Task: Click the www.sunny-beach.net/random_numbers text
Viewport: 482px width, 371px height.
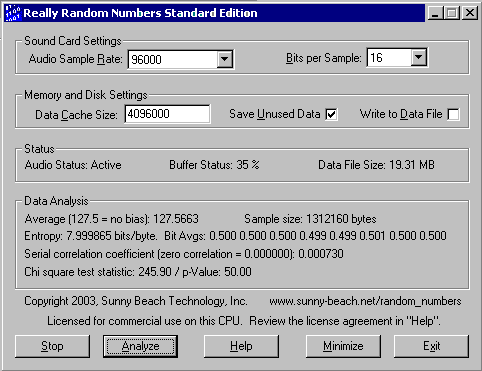Action: pos(365,301)
